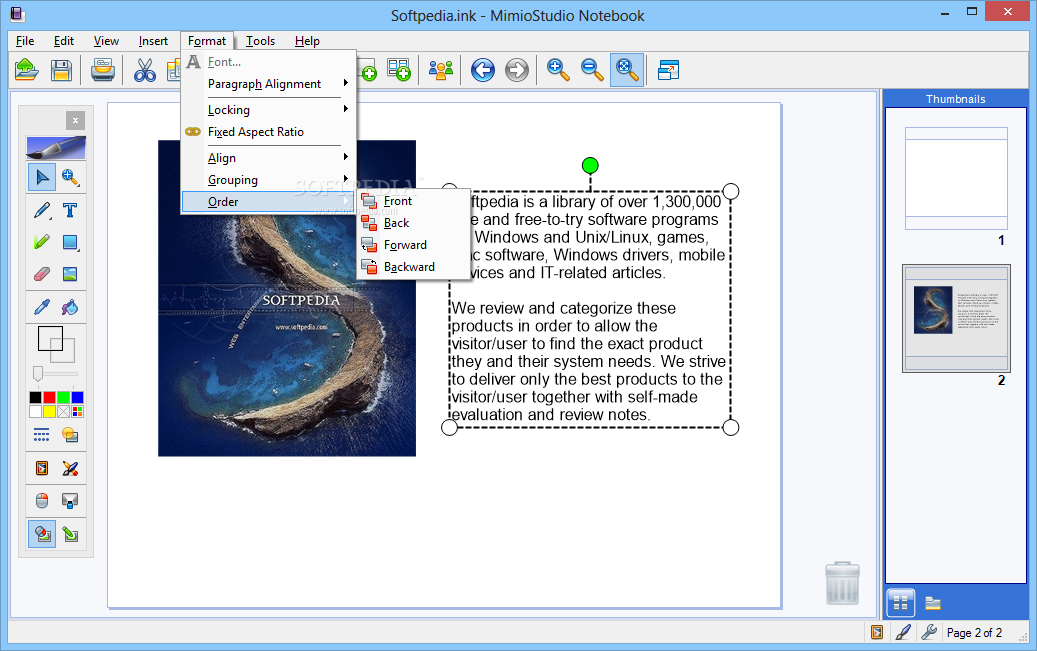Go to previous page with blue arrow
This screenshot has height=651, width=1037.
(483, 69)
